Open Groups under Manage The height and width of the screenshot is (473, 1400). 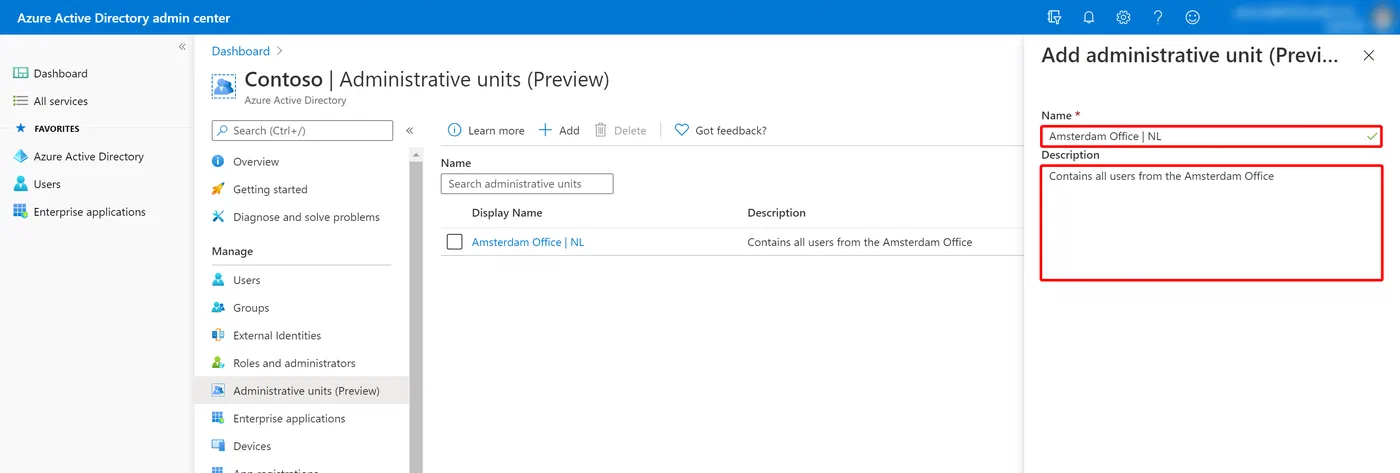click(251, 308)
